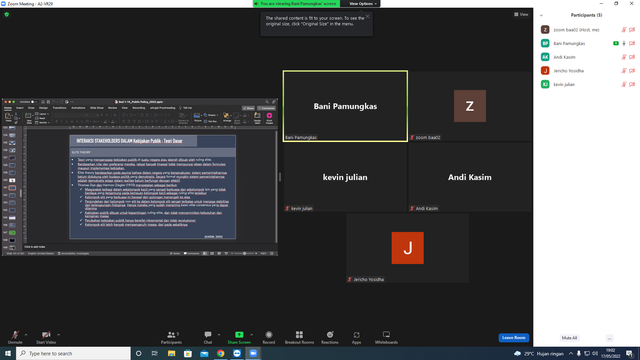Click the green encryption shield icon

click(7, 14)
